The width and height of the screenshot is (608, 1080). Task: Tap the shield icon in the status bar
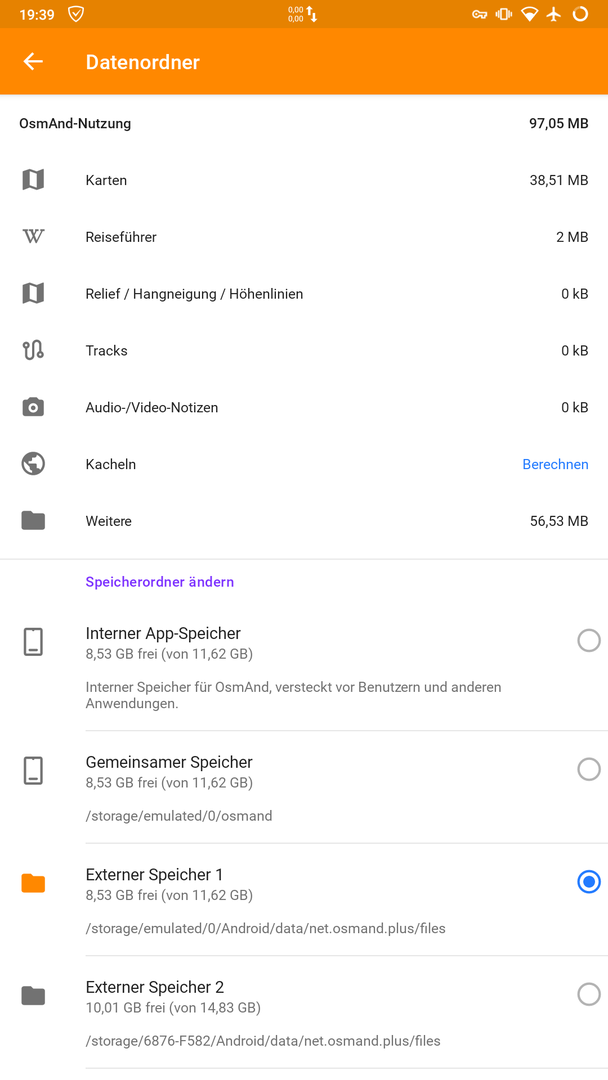[76, 14]
